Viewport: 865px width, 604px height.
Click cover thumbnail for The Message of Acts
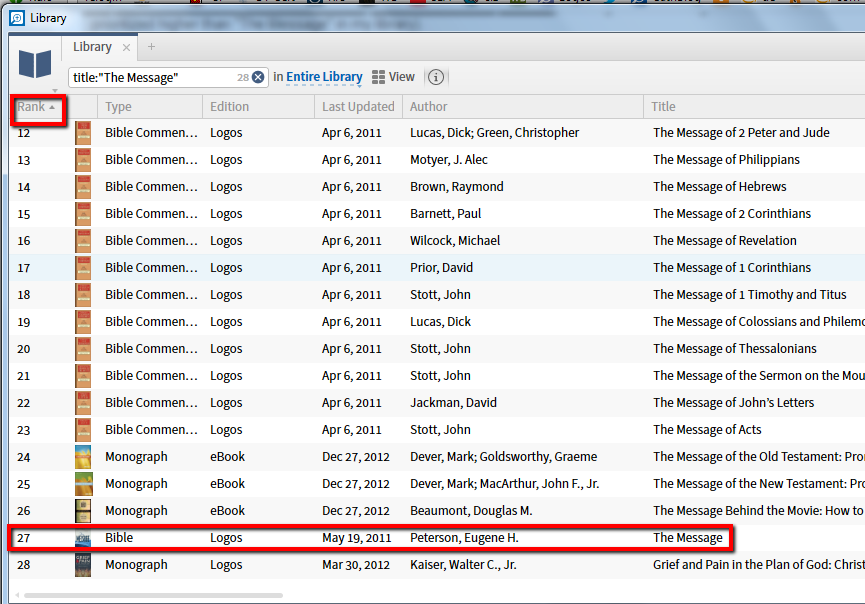[83, 430]
